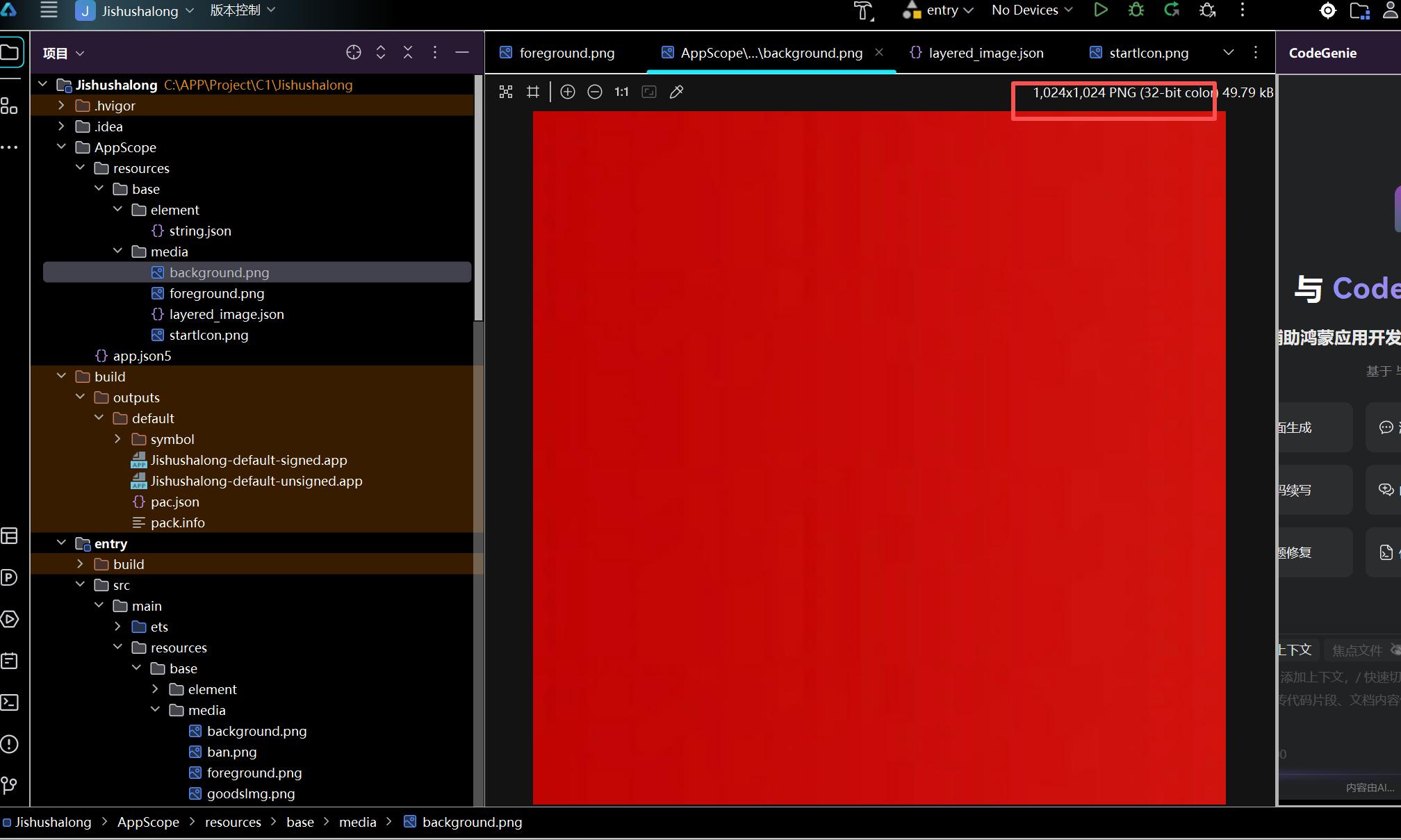
Task: Click the color picker eyedropper icon
Action: coord(676,92)
